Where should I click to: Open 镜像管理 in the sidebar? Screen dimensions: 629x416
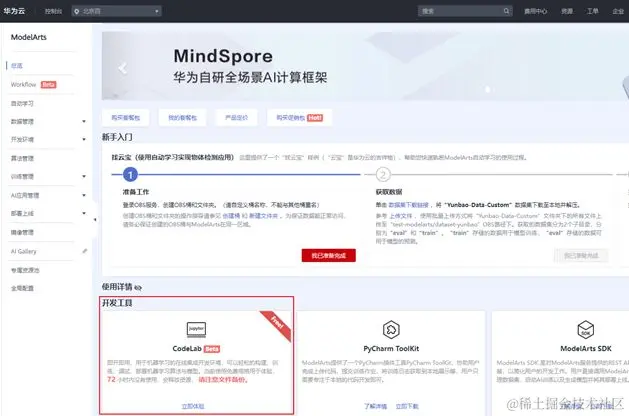22,232
